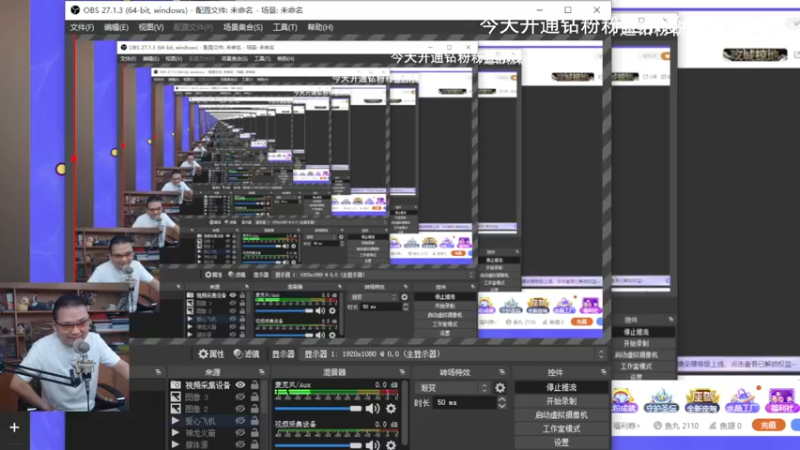Open the 显示器 1: 1920x1080 display dropdown
The height and width of the screenshot is (450, 800).
453,354
